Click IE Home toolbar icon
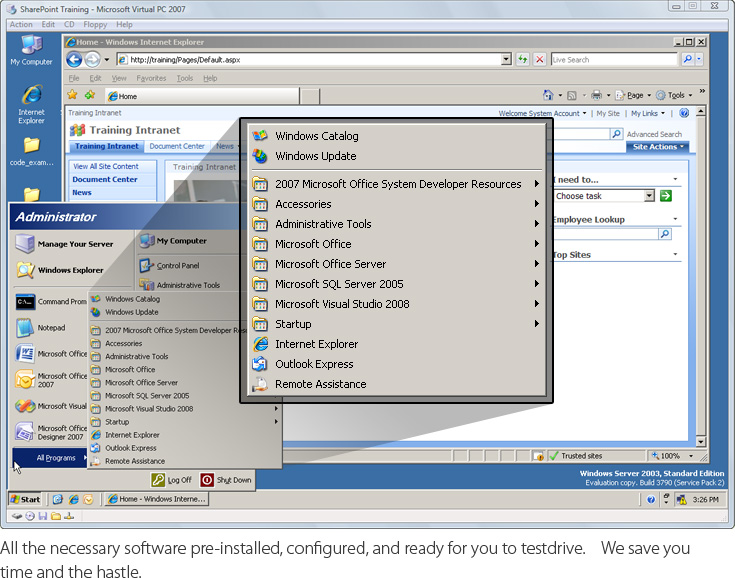Viewport: 735px width, 578px height. (x=548, y=95)
